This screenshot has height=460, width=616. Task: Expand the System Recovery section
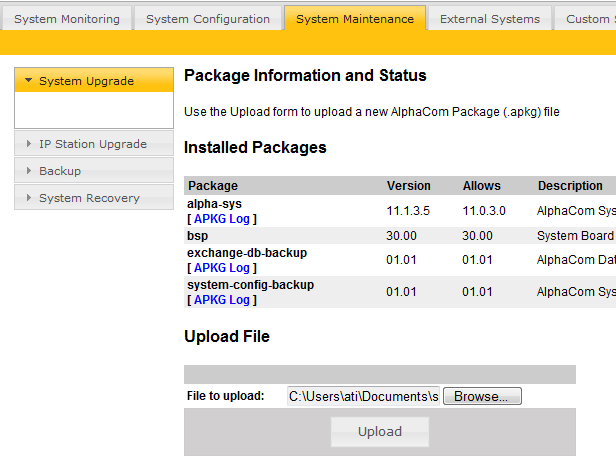point(89,198)
